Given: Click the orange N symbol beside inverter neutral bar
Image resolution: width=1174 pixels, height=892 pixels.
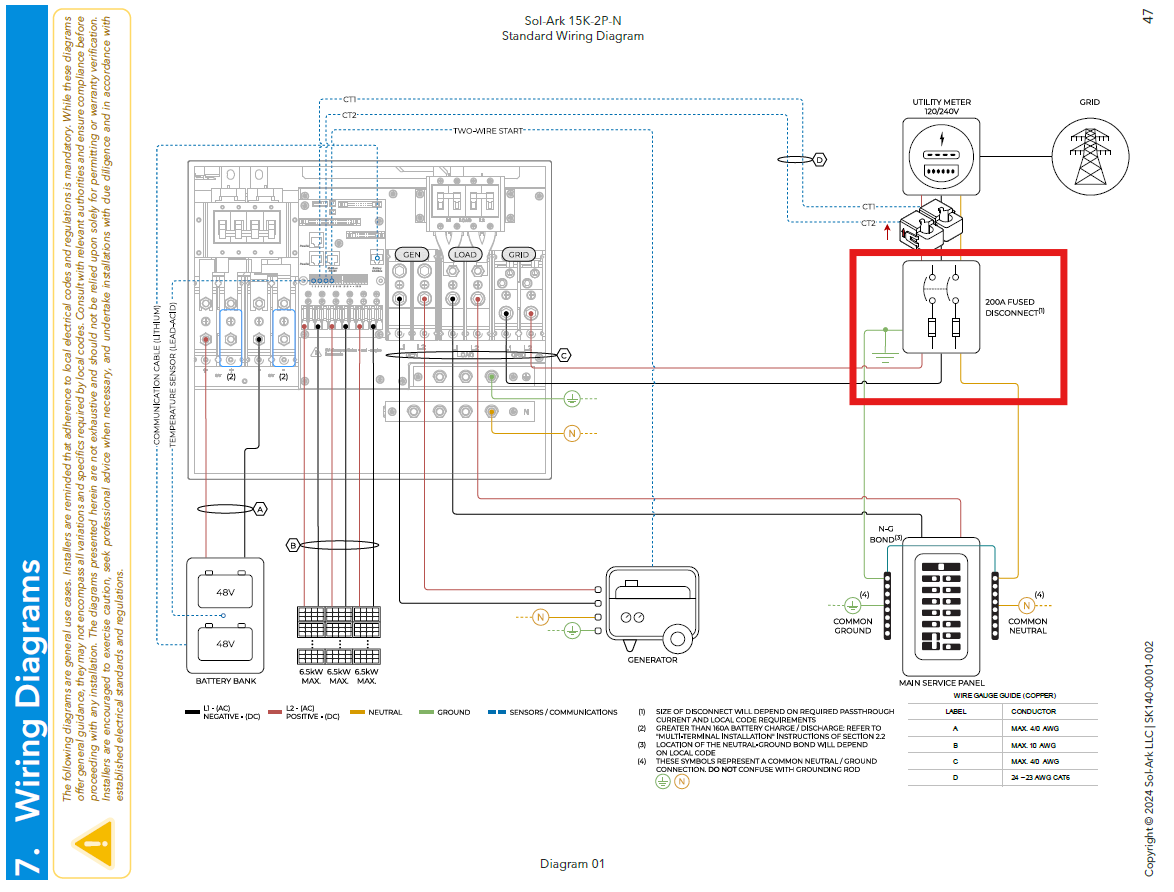Looking at the screenshot, I should pos(572,433).
